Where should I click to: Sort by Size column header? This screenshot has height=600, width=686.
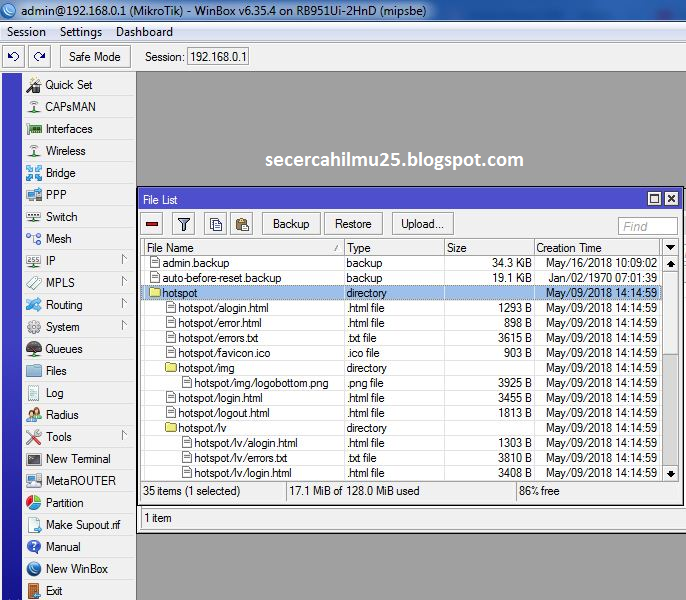coord(489,248)
